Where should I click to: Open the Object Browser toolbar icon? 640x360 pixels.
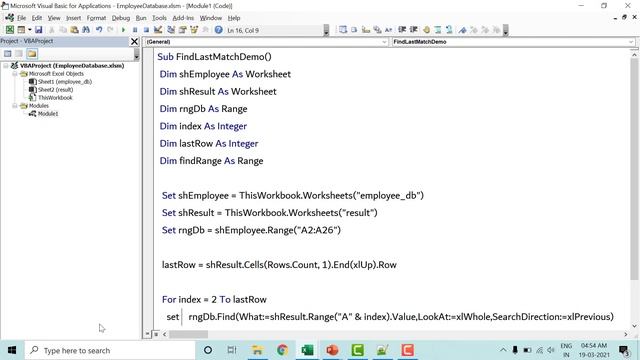(194, 30)
